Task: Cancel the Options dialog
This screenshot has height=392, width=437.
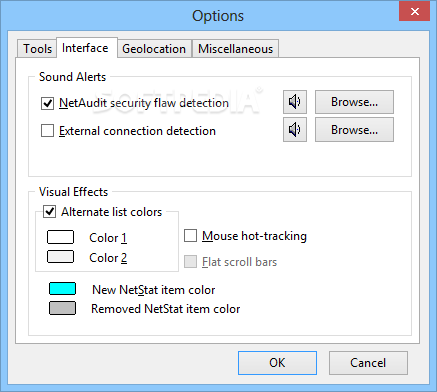Action: [x=368, y=363]
